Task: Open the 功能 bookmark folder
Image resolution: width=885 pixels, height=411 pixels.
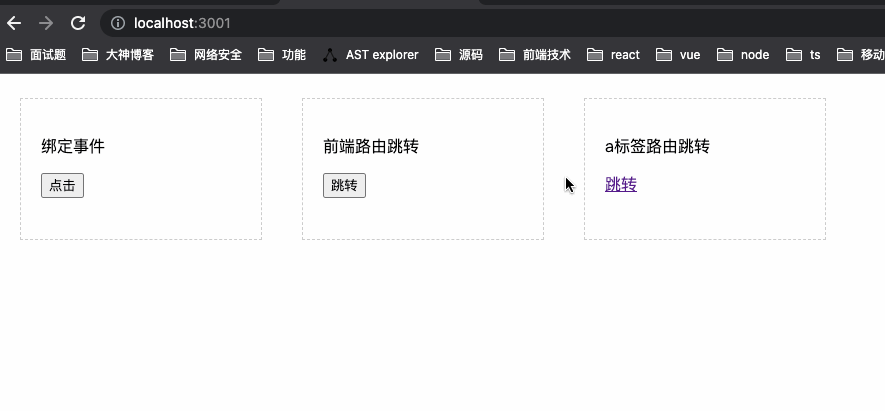Action: click(x=282, y=55)
